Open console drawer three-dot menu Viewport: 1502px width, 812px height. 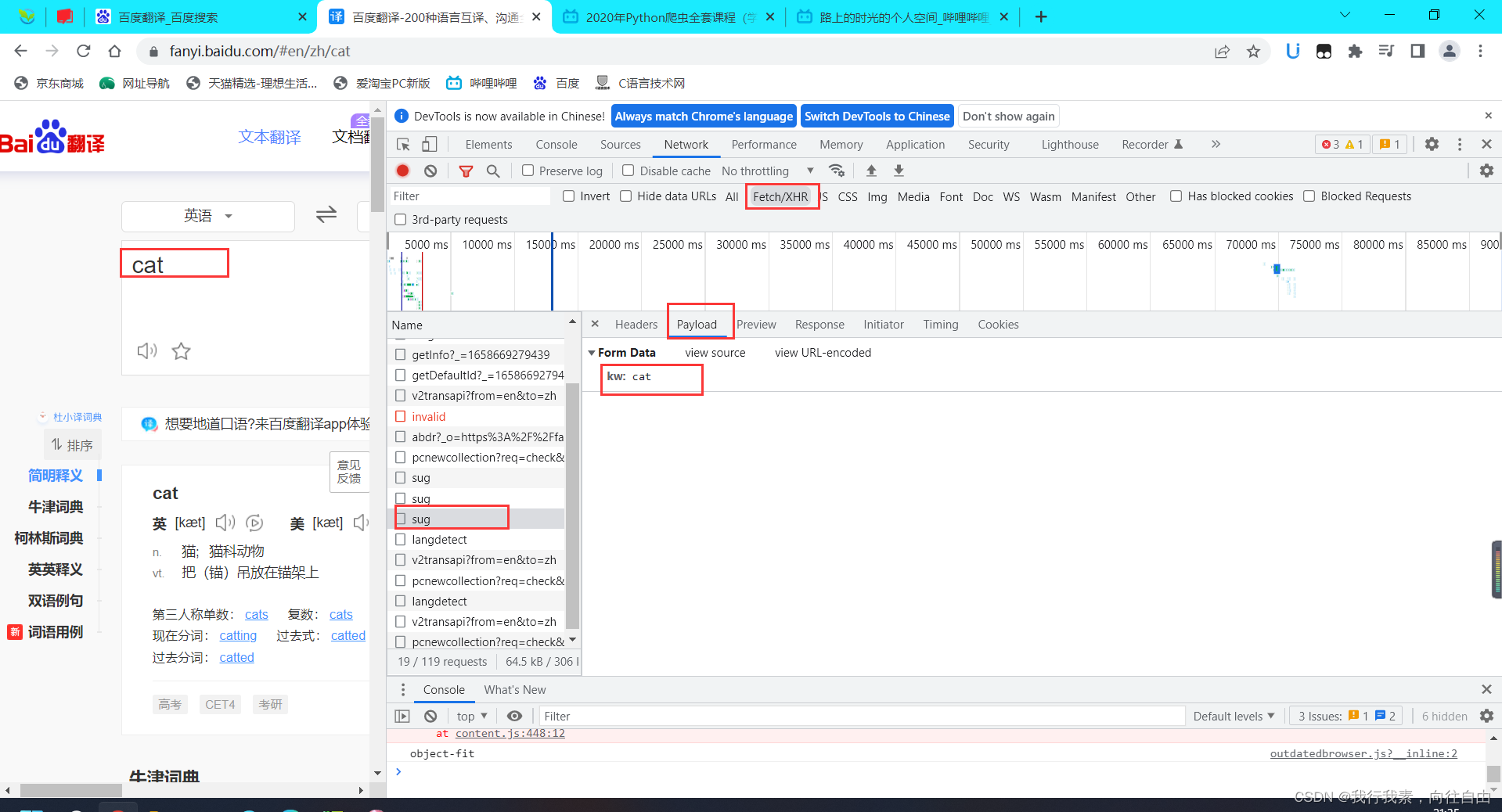(403, 689)
